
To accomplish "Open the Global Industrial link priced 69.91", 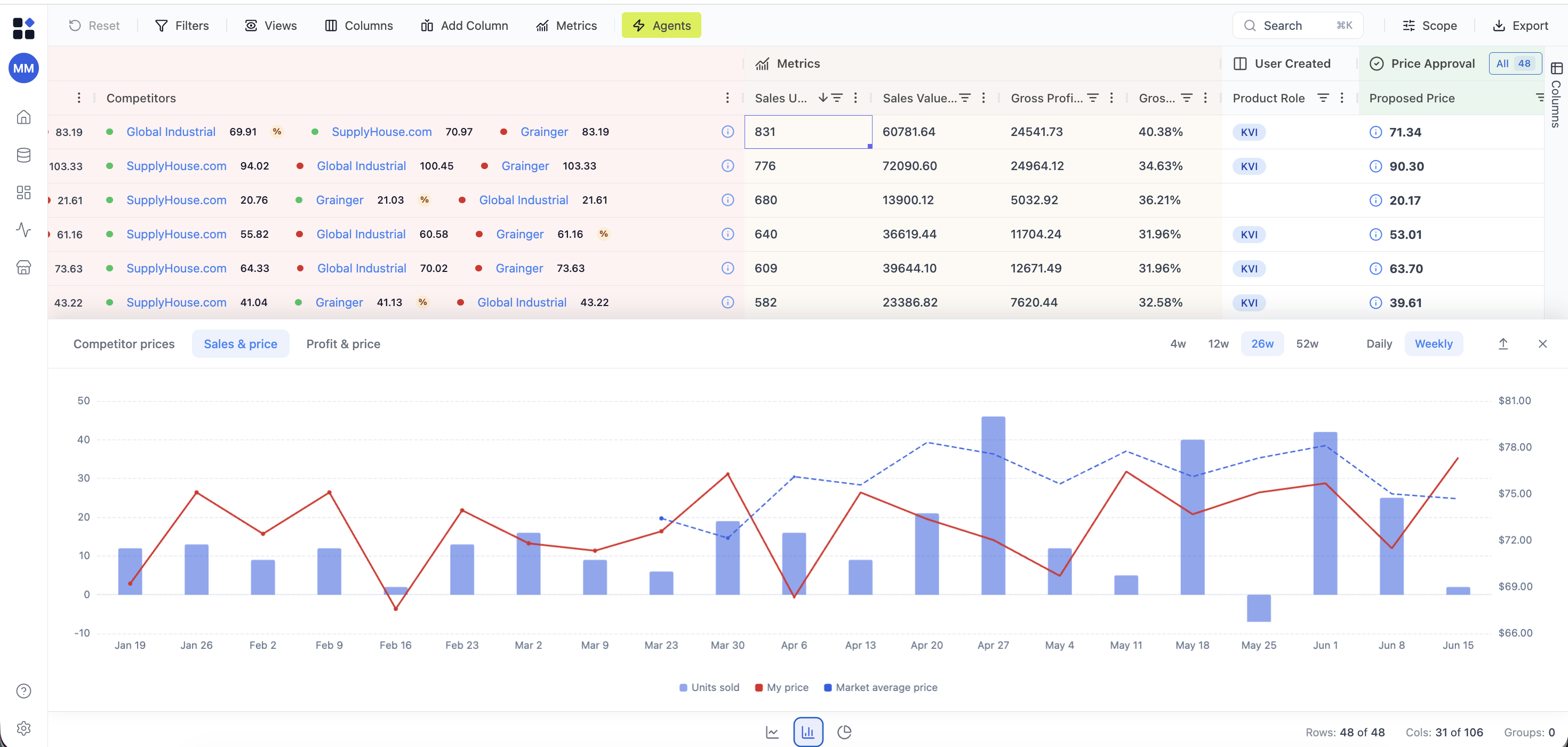I will point(171,132).
